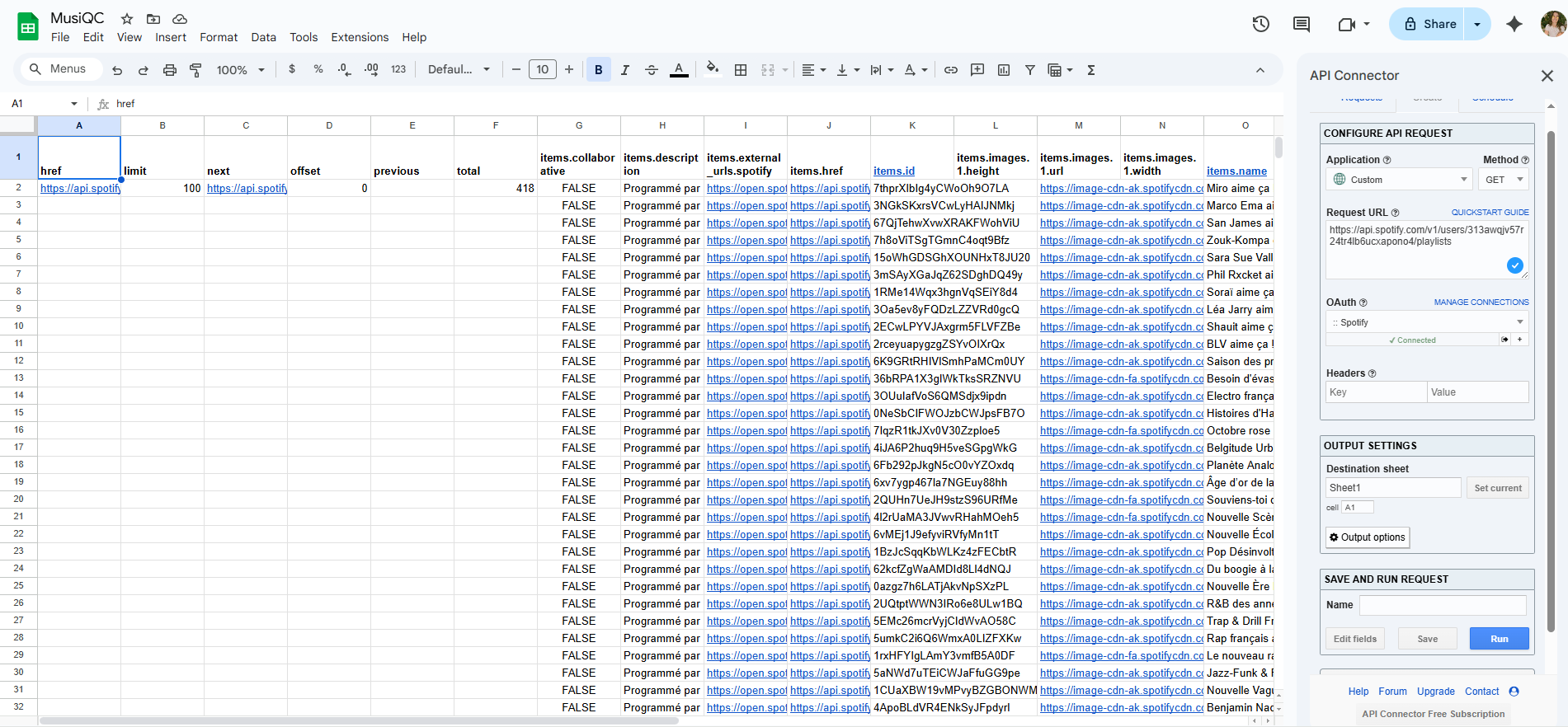Open the cell borders tool
This screenshot has height=727, width=1568.
[x=741, y=70]
